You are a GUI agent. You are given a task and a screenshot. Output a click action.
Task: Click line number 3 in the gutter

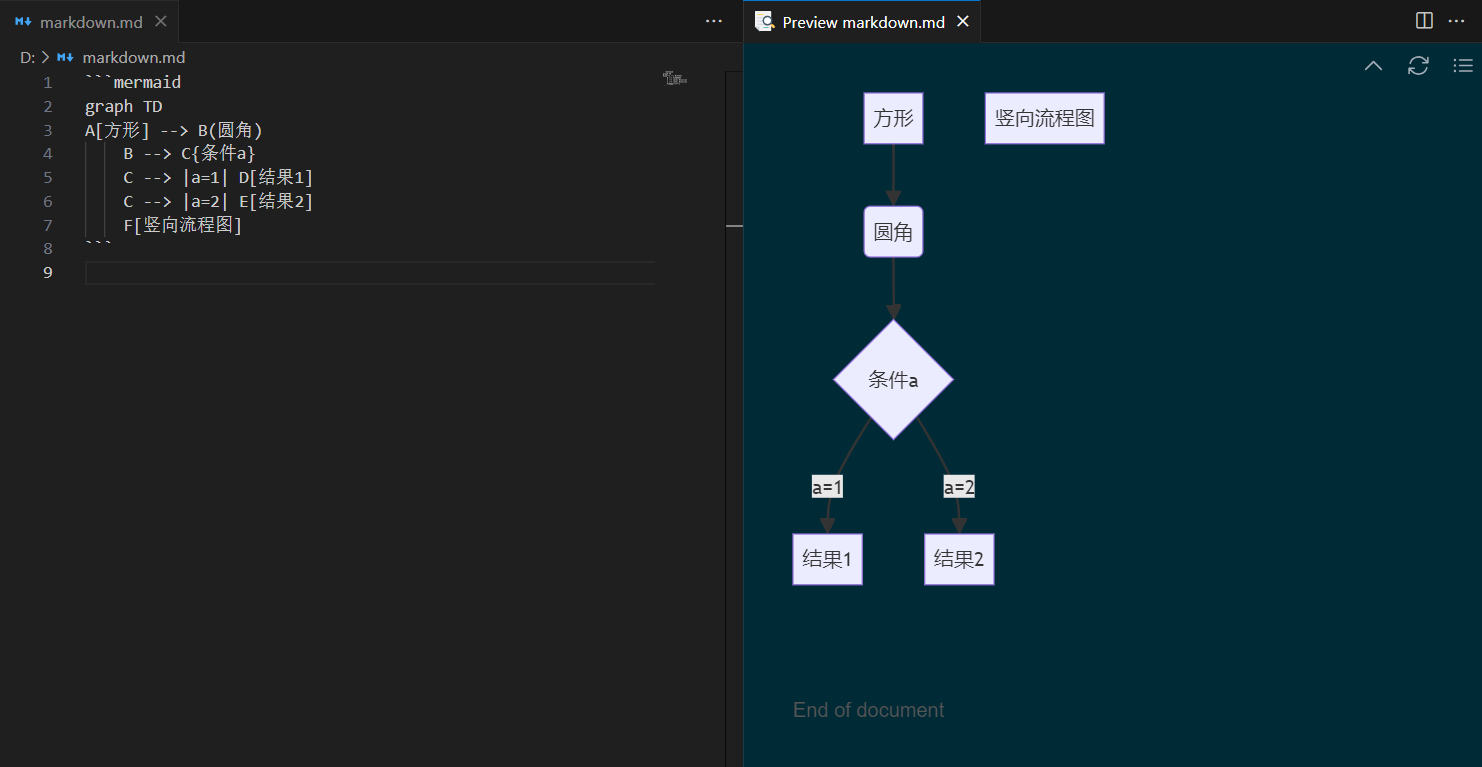pyautogui.click(x=48, y=130)
